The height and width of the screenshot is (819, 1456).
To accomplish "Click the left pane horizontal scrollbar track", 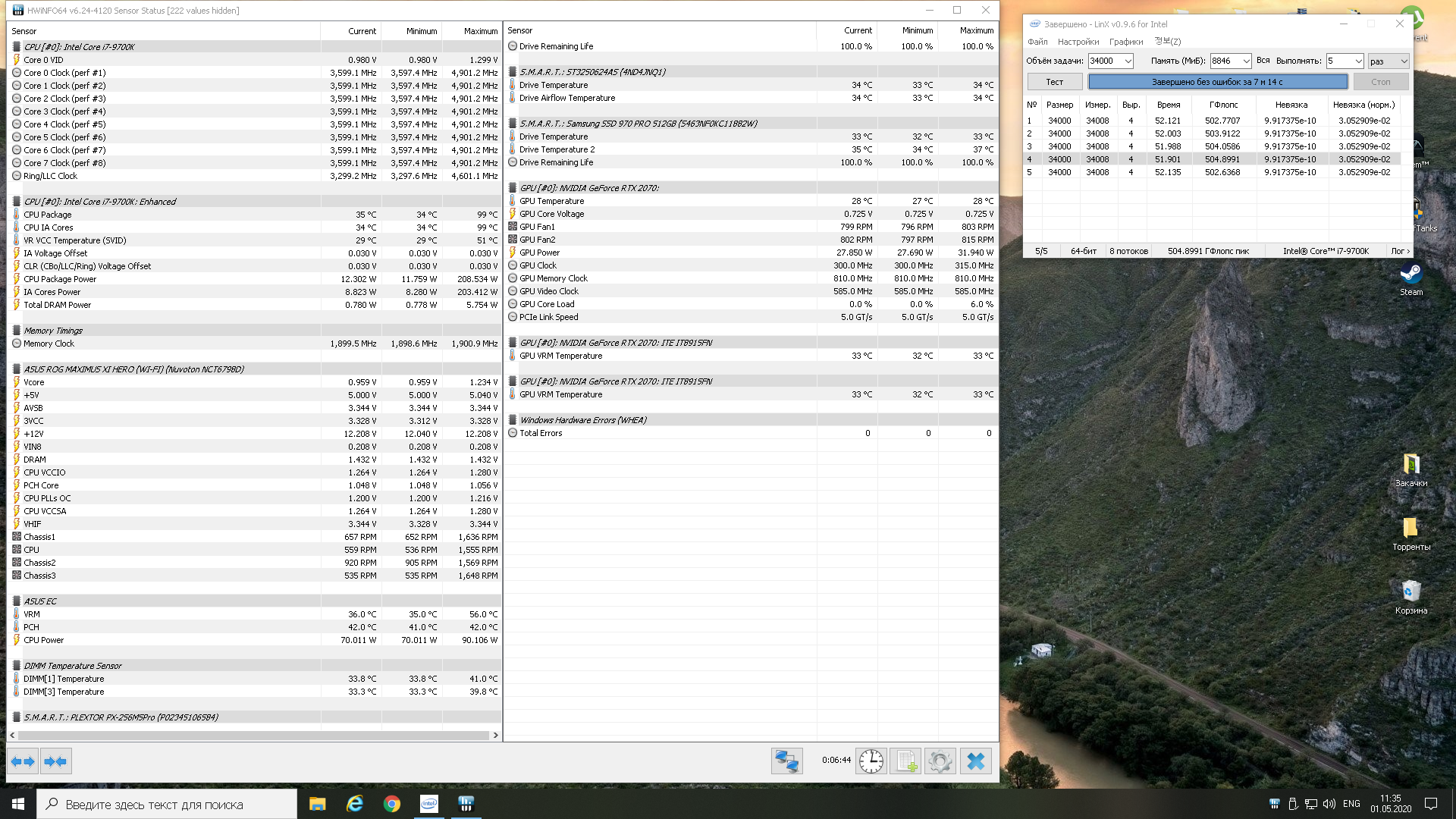I will (253, 736).
